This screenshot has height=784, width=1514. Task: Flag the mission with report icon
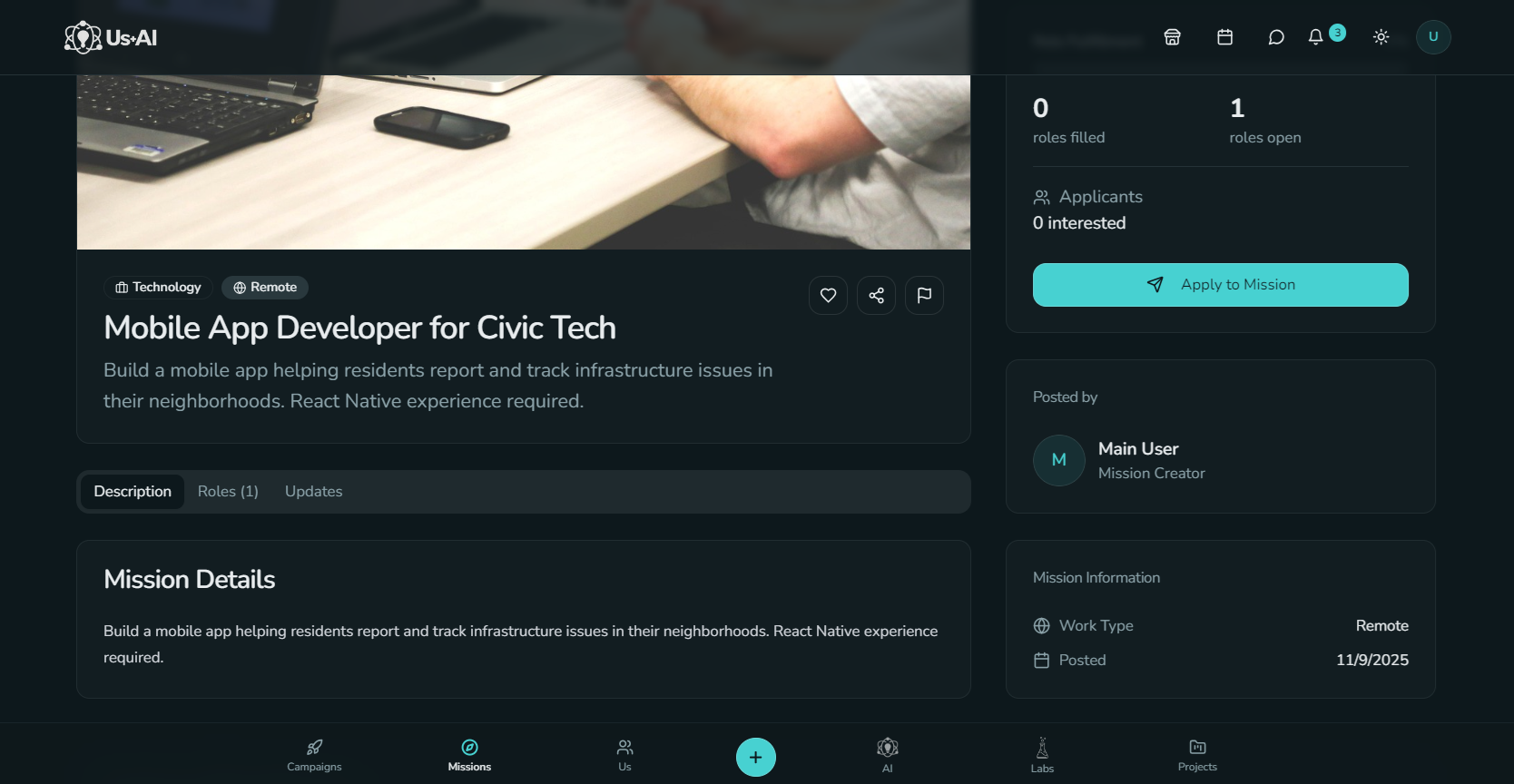click(x=924, y=295)
